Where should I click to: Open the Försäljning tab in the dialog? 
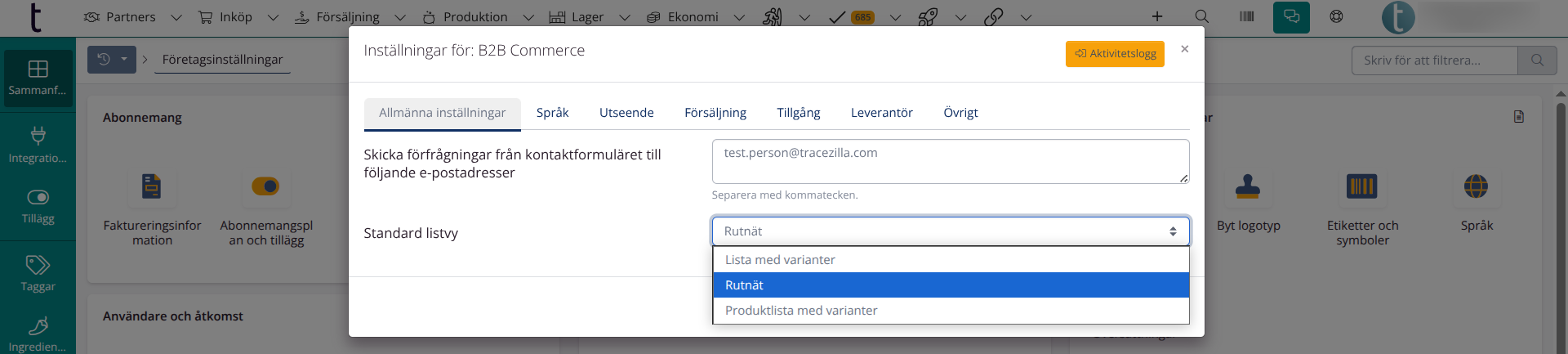tap(715, 113)
